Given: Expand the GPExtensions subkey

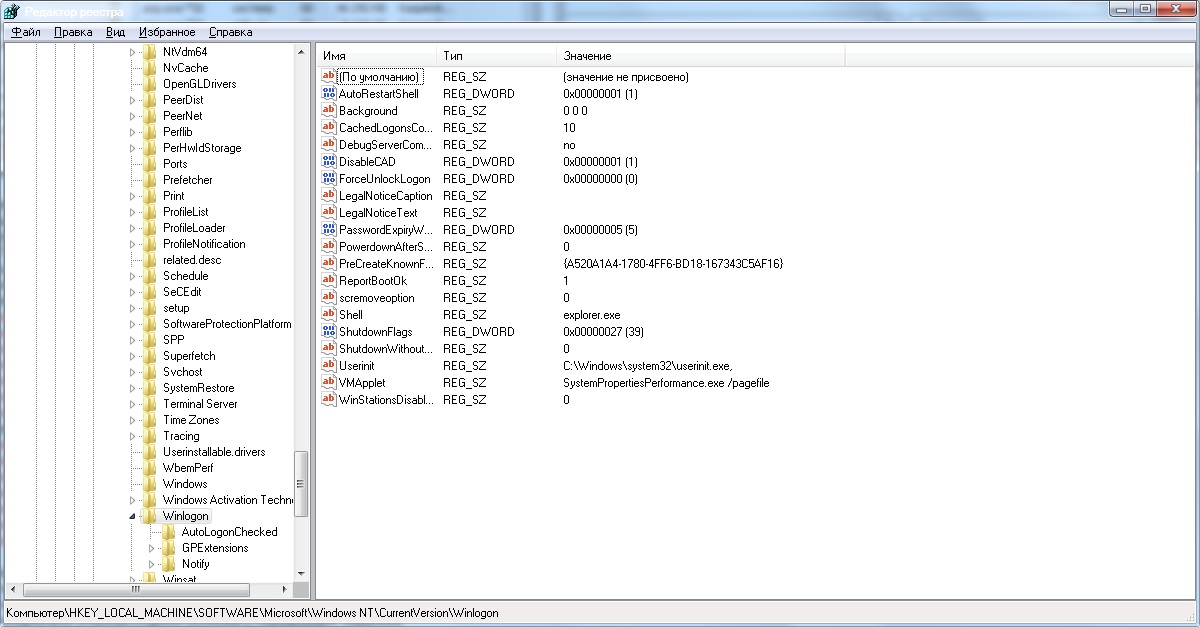Looking at the screenshot, I should pyautogui.click(x=152, y=548).
